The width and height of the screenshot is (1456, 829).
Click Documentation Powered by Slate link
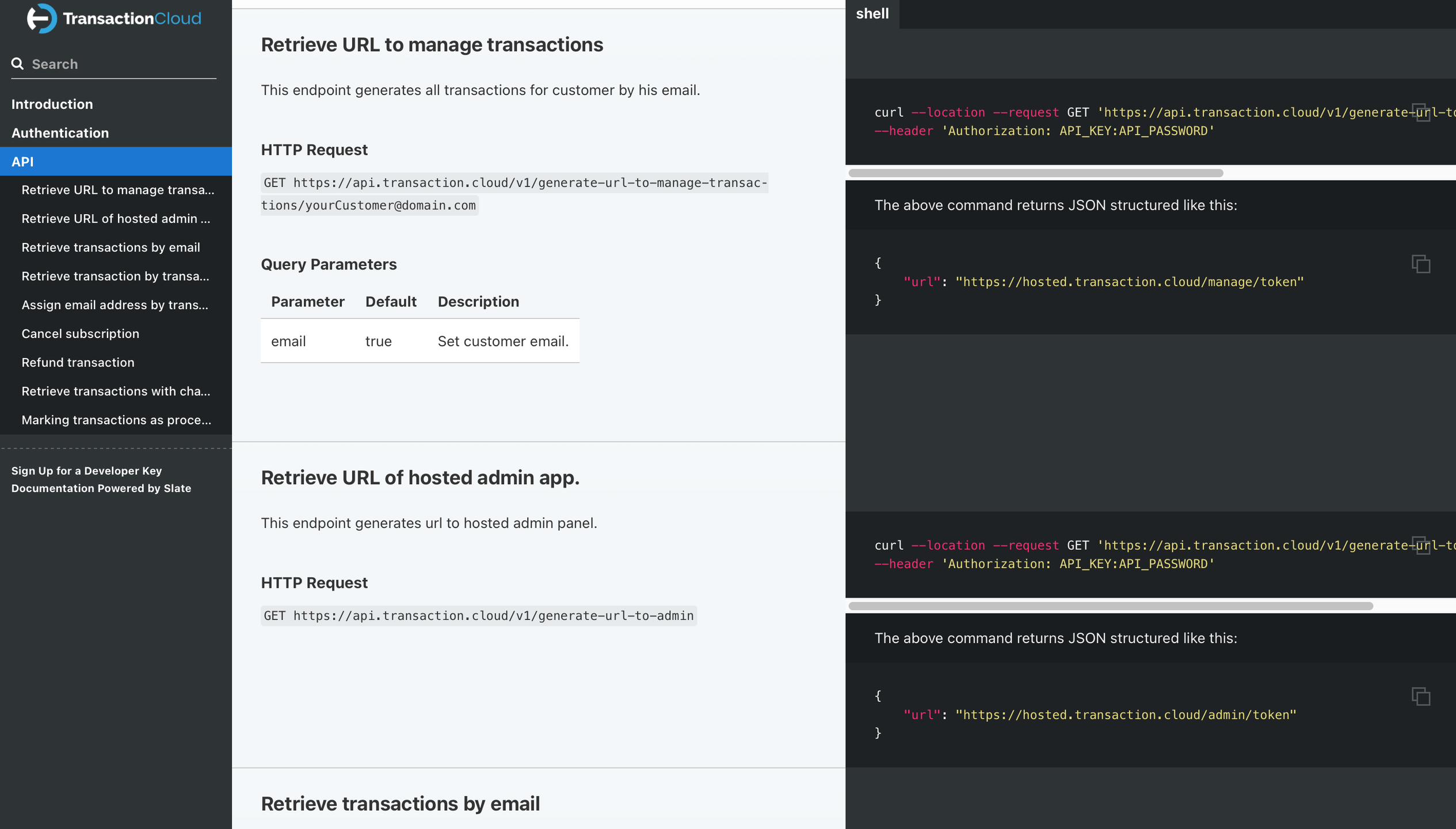[101, 488]
